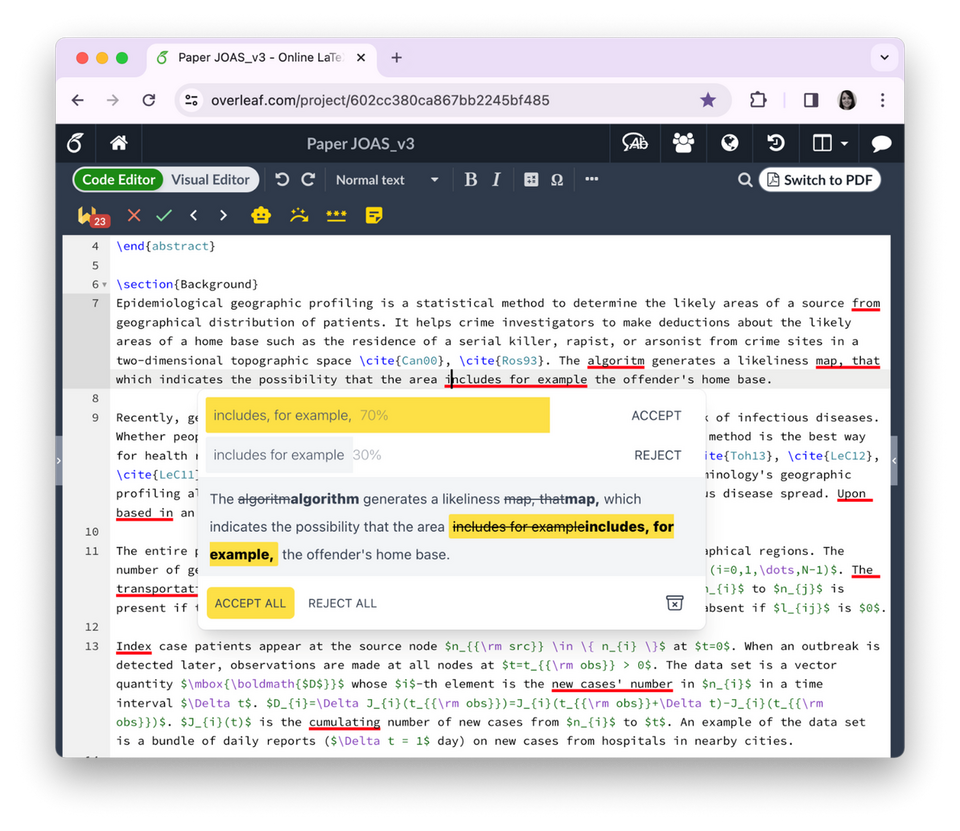Click the underlined phrase "new cases' number"
Viewport: 960px width, 831px height.
pyautogui.click(x=612, y=684)
